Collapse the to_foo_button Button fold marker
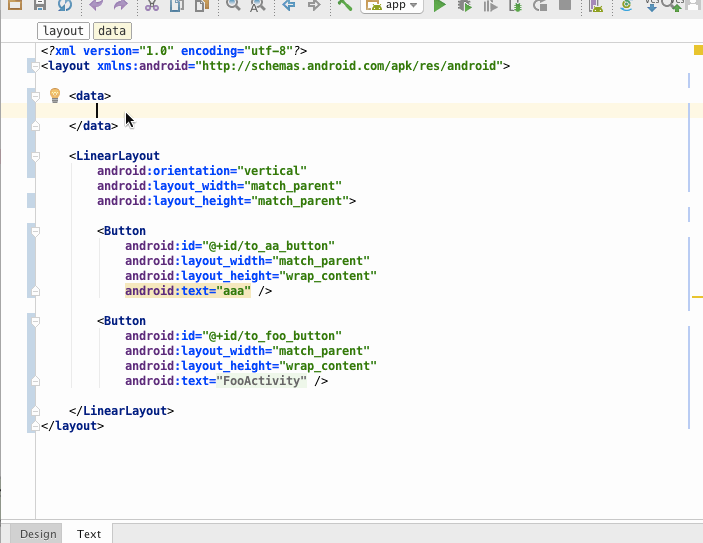The height and width of the screenshot is (543, 703). click(35, 321)
